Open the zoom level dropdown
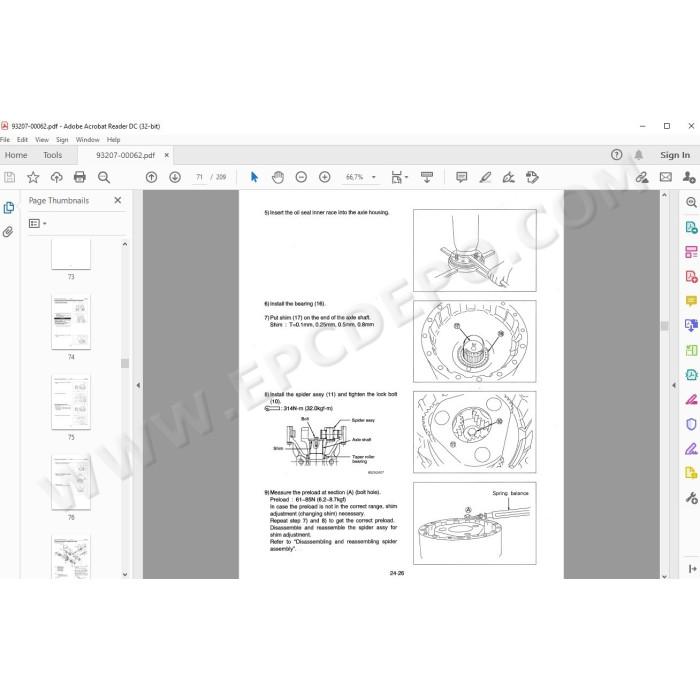The width and height of the screenshot is (700, 700). pos(374,177)
